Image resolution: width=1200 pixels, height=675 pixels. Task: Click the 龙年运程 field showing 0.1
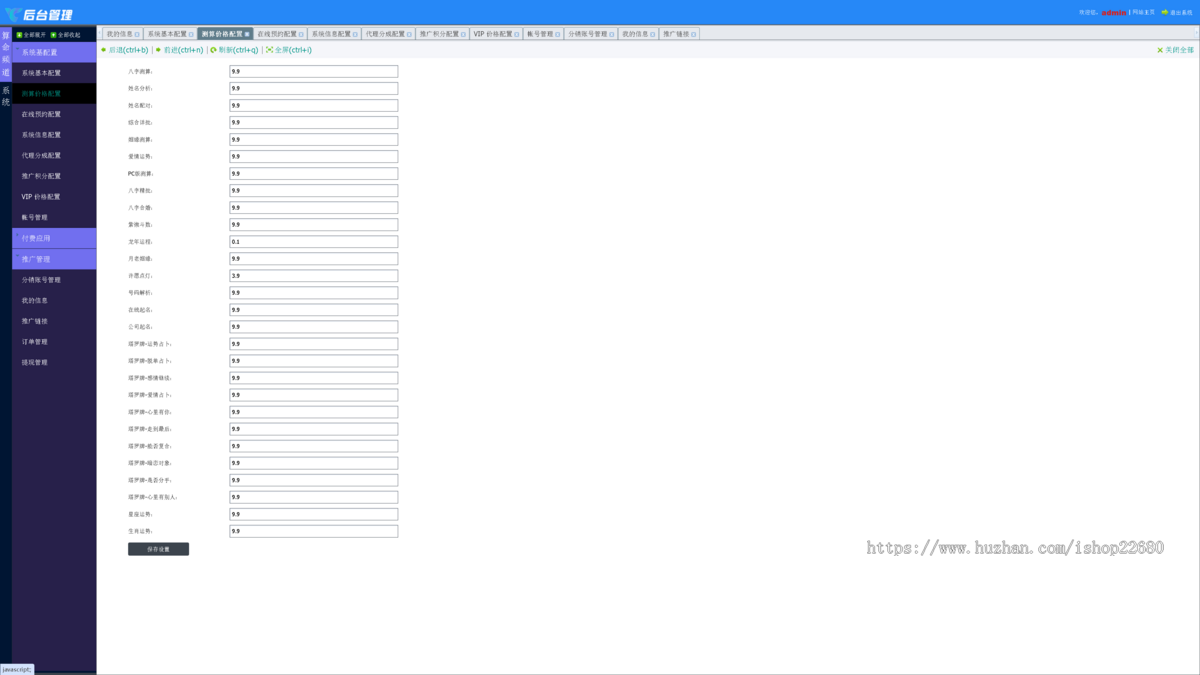pos(313,242)
